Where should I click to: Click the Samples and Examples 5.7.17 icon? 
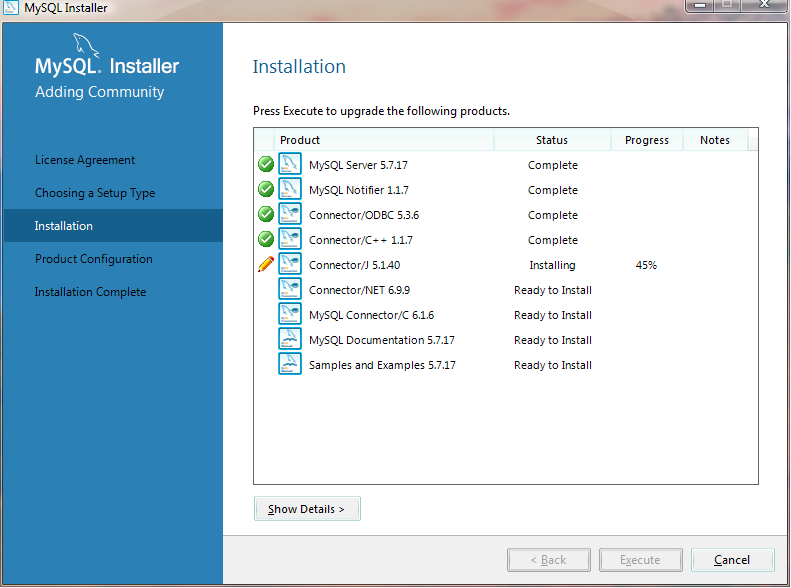[290, 364]
